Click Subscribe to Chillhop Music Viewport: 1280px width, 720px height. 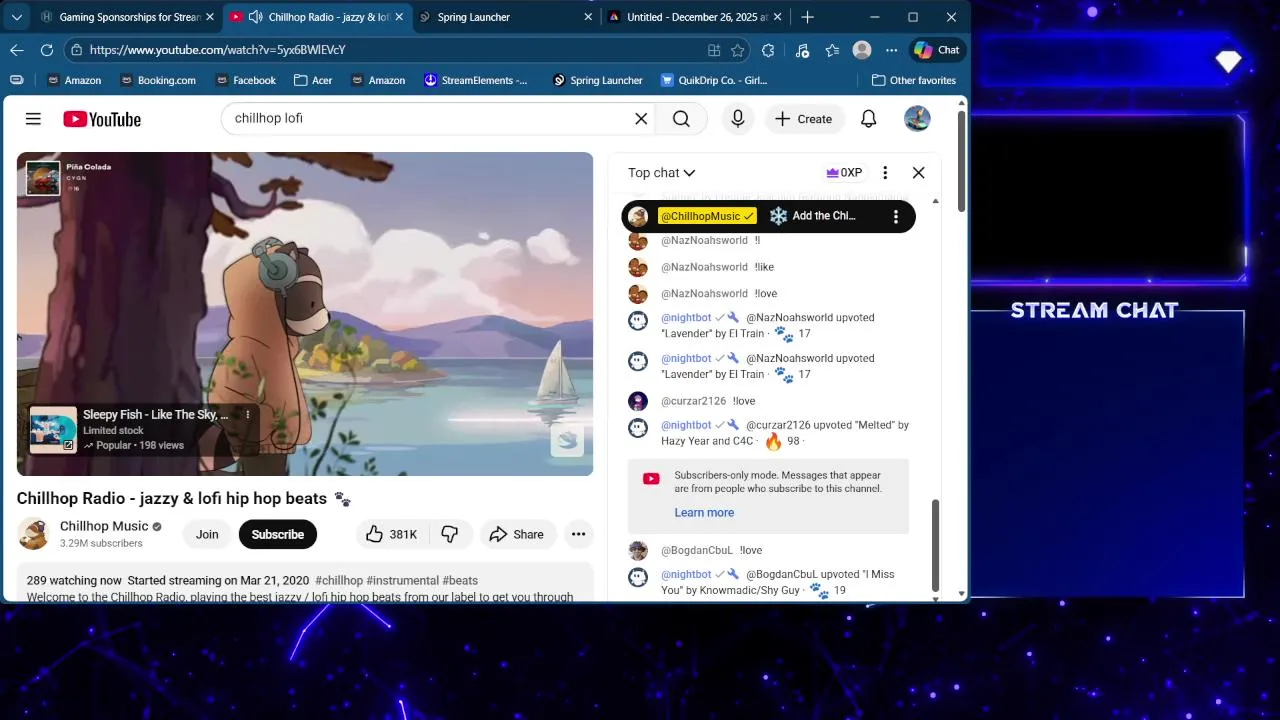click(x=278, y=534)
